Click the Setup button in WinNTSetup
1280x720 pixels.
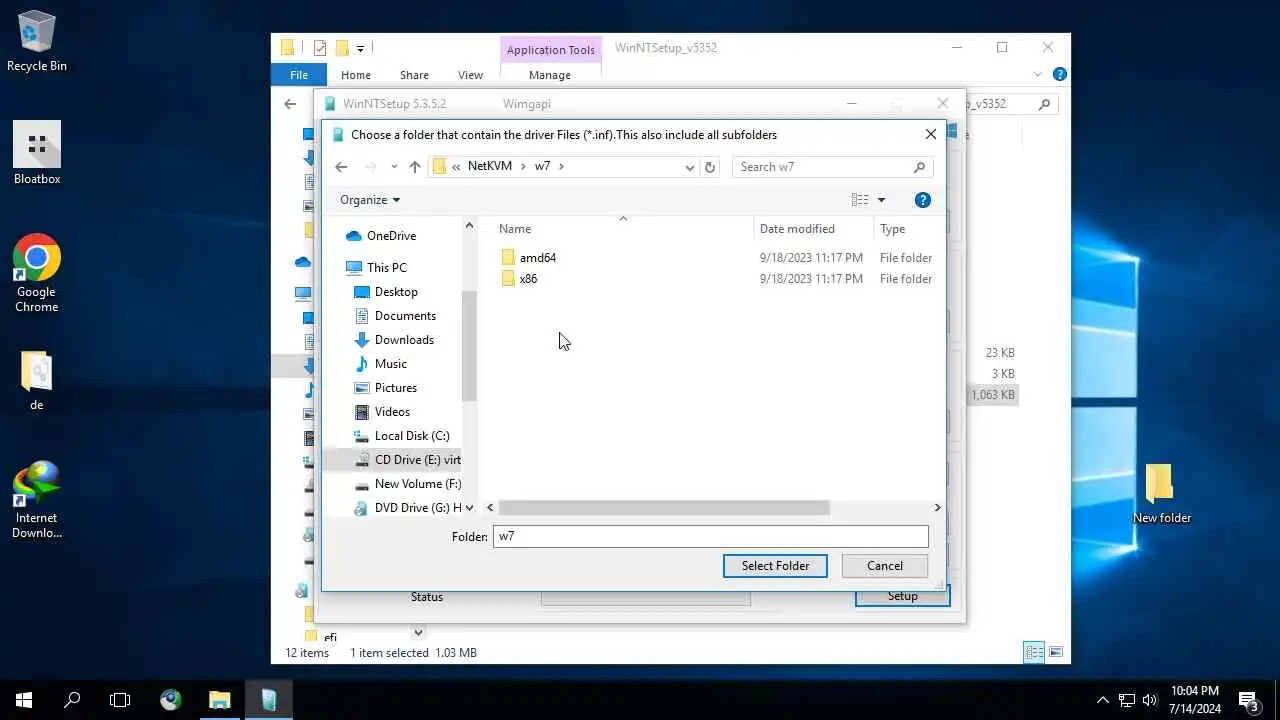point(902,596)
